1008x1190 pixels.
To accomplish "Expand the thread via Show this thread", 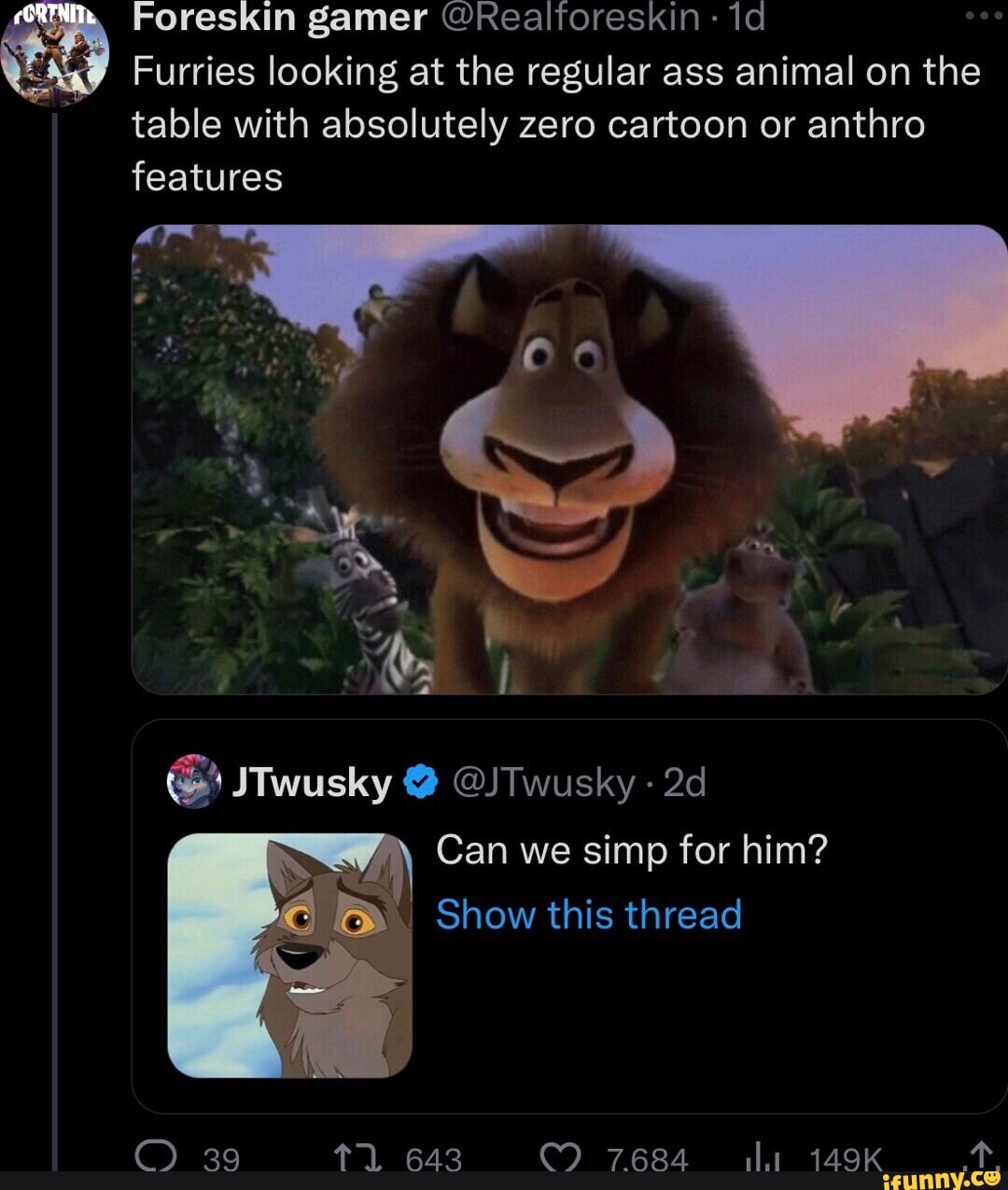I will [589, 915].
